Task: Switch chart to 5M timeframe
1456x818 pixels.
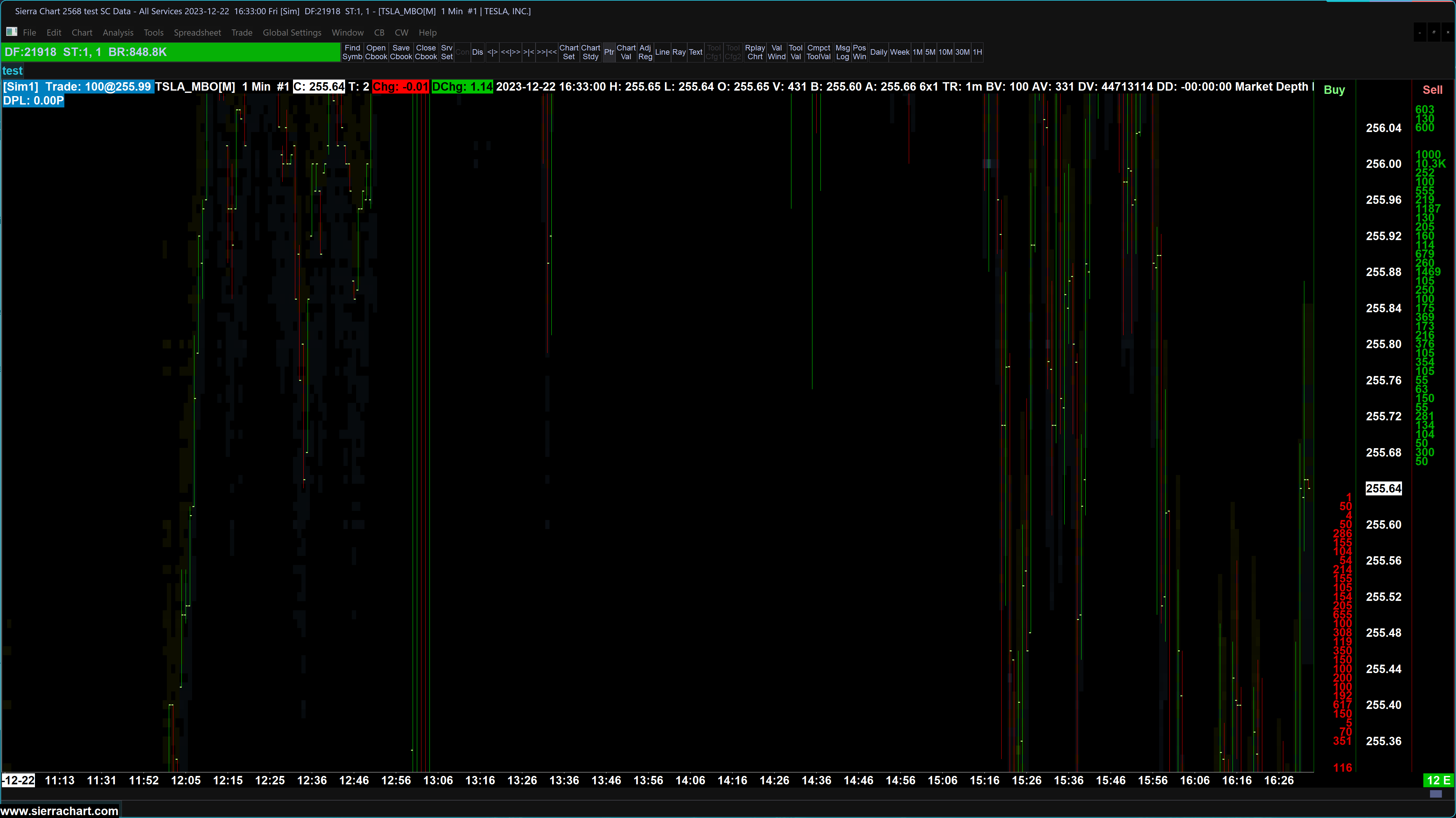Action: point(930,52)
